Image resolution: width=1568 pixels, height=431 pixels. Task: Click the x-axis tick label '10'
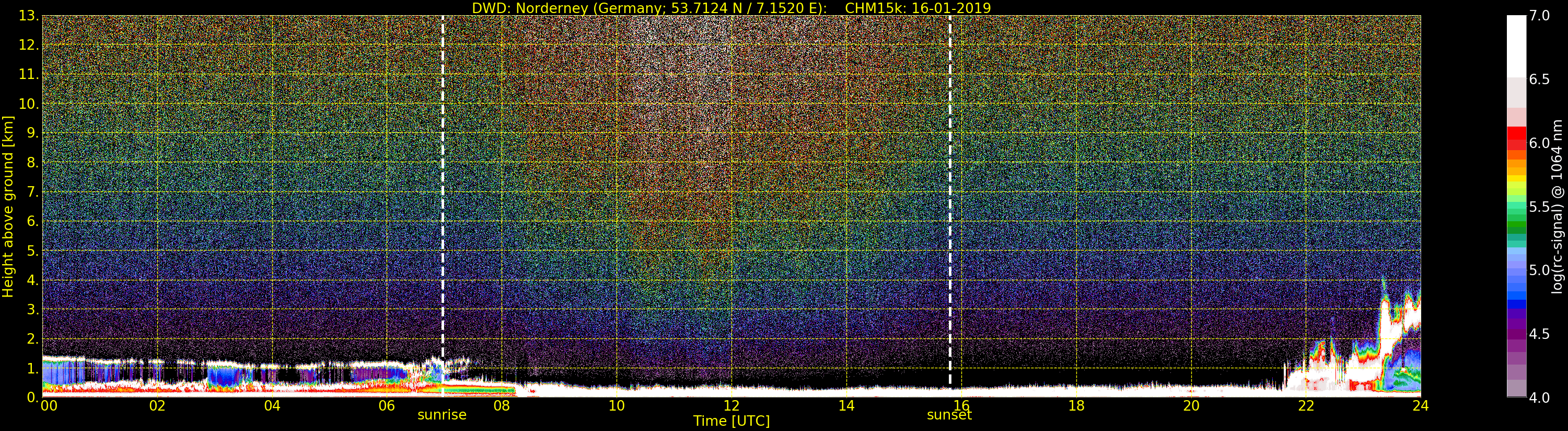[617, 405]
